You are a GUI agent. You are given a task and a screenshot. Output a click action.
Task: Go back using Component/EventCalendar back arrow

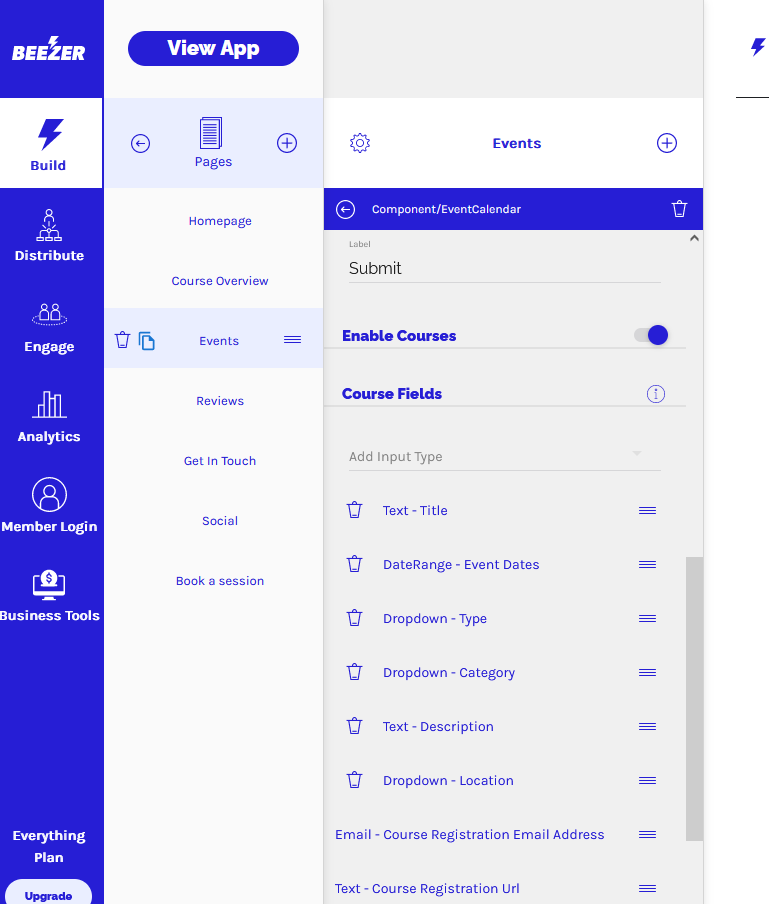click(346, 209)
